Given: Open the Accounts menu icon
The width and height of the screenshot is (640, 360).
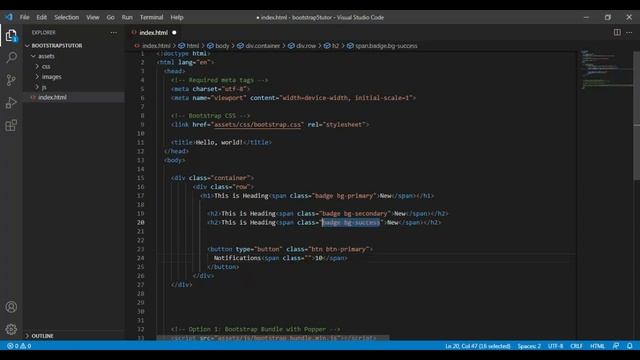Looking at the screenshot, I should 11,307.
